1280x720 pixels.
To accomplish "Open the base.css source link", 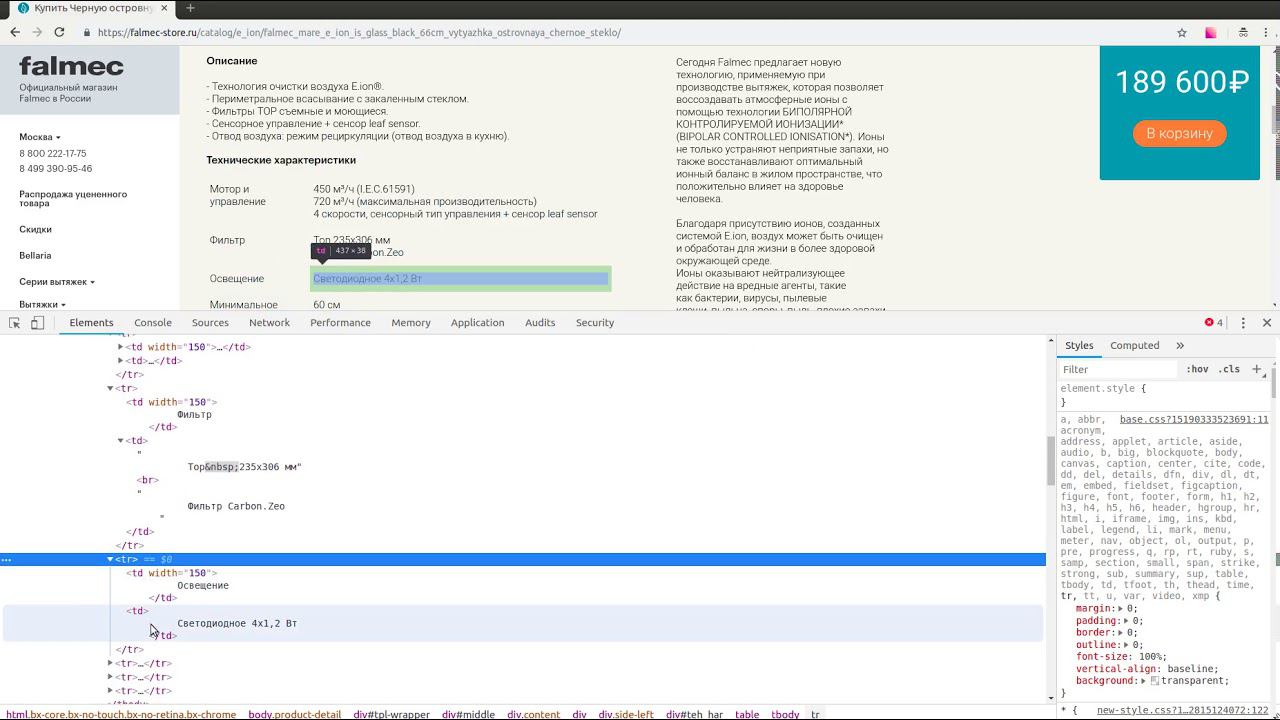I will click(1194, 420).
